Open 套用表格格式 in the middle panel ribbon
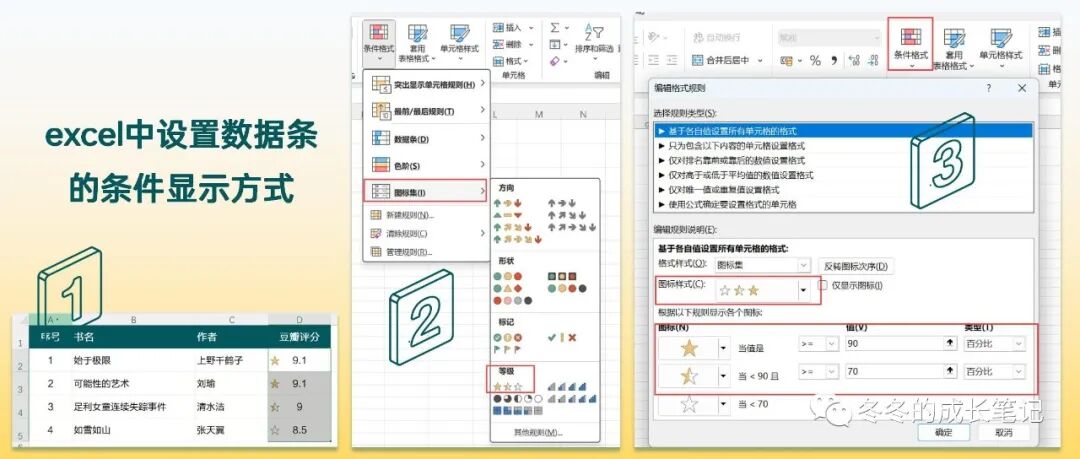 (417, 43)
